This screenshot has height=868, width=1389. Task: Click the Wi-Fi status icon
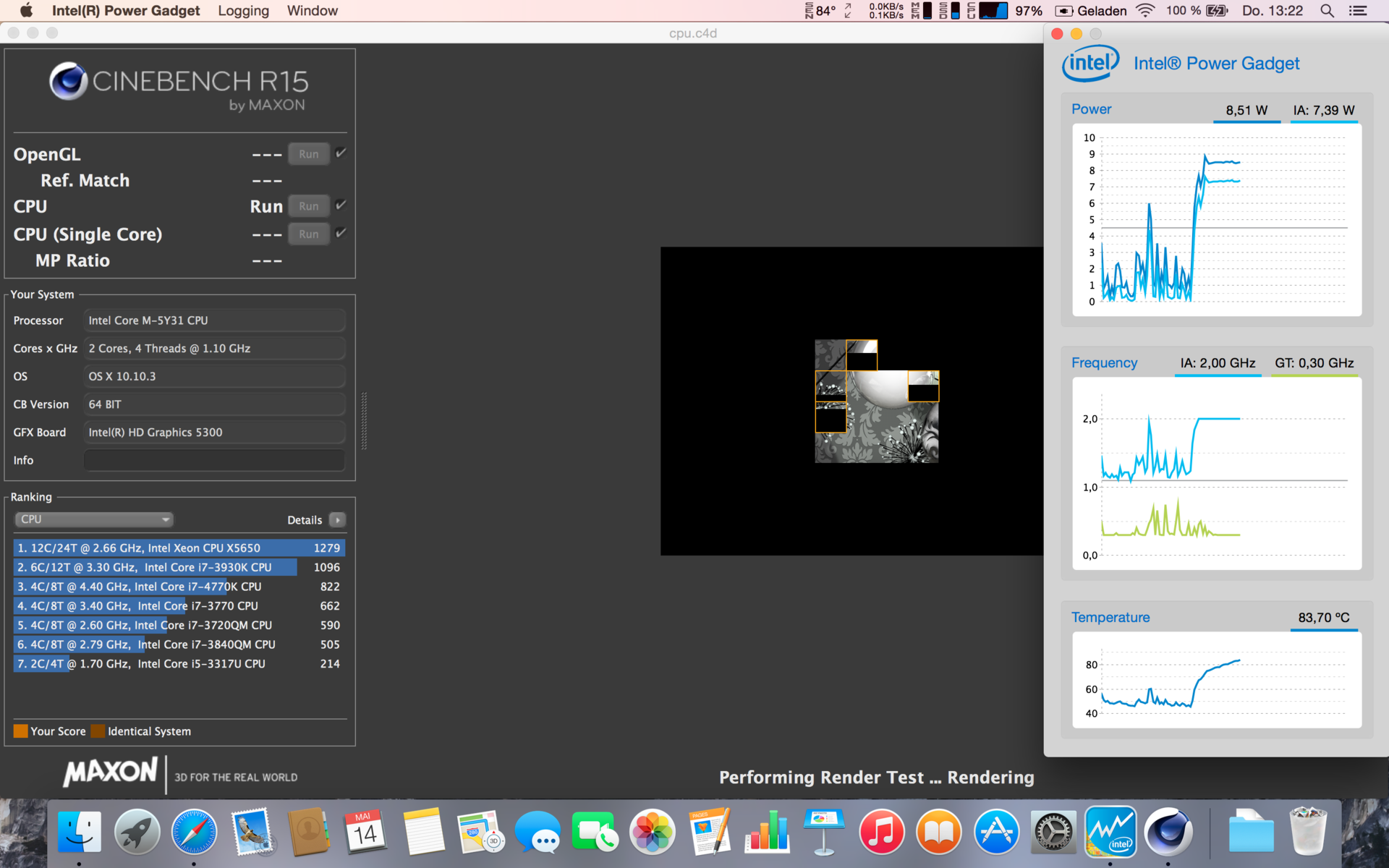(x=1145, y=11)
